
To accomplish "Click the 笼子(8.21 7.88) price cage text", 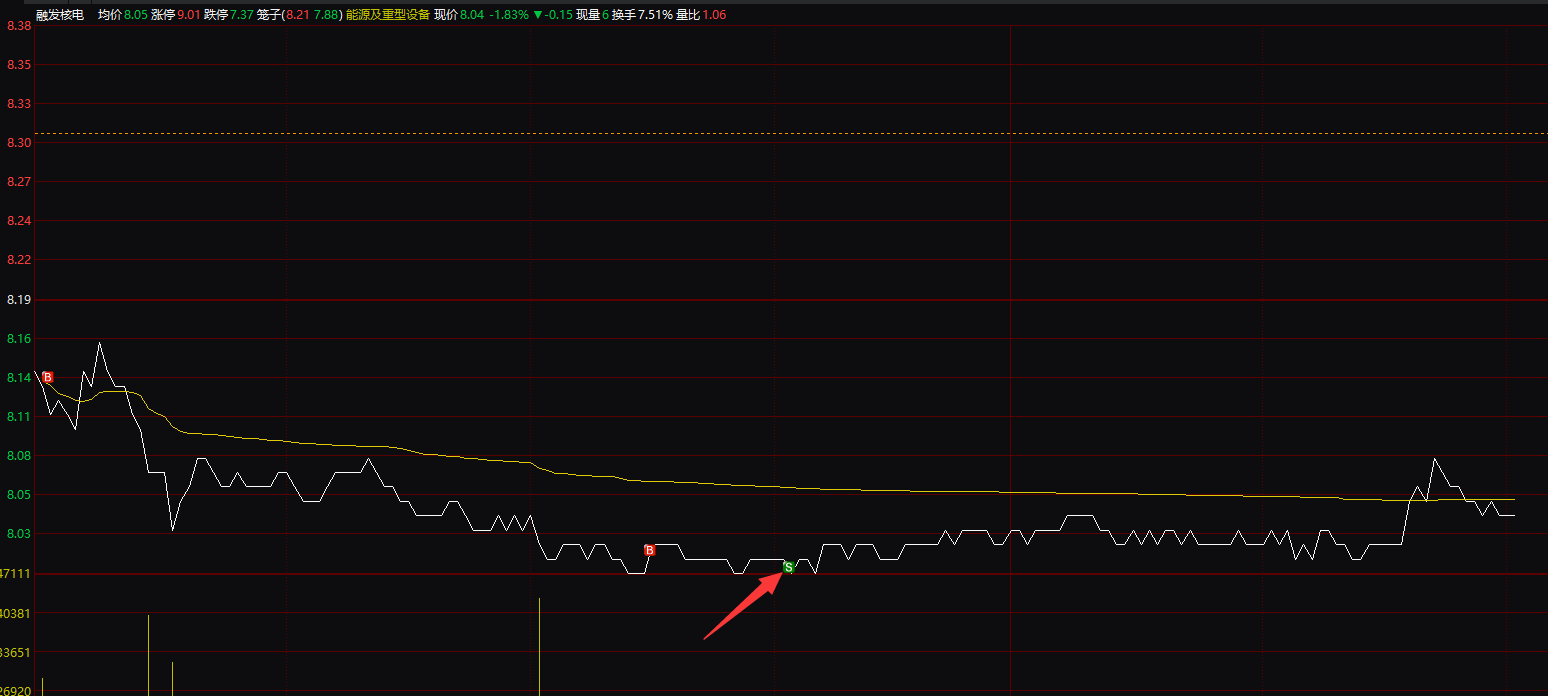I will [299, 15].
